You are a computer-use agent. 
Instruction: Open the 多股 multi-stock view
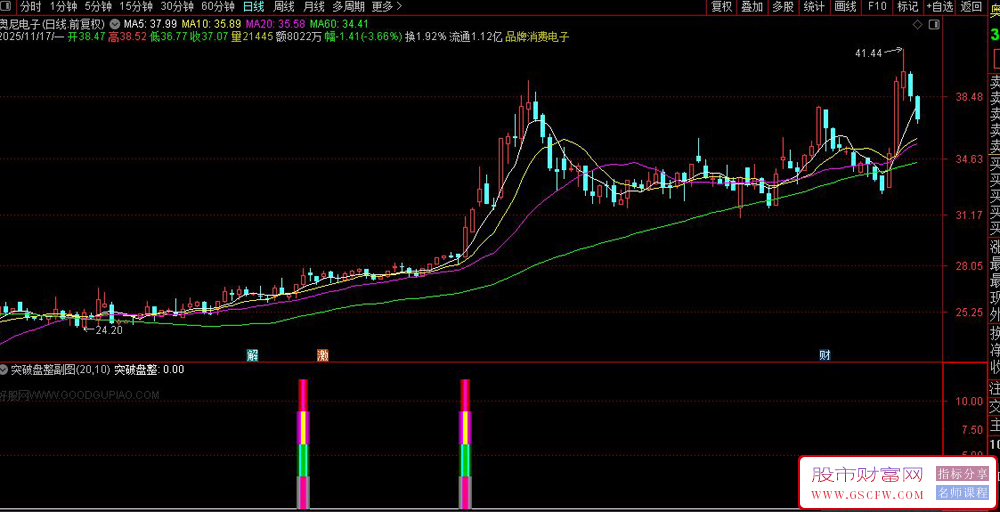coord(783,7)
